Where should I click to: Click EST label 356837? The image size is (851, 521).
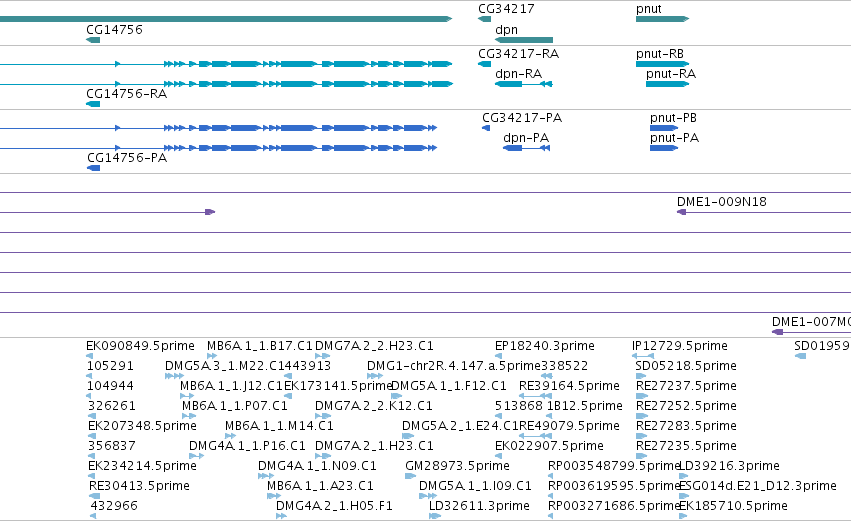[111, 446]
